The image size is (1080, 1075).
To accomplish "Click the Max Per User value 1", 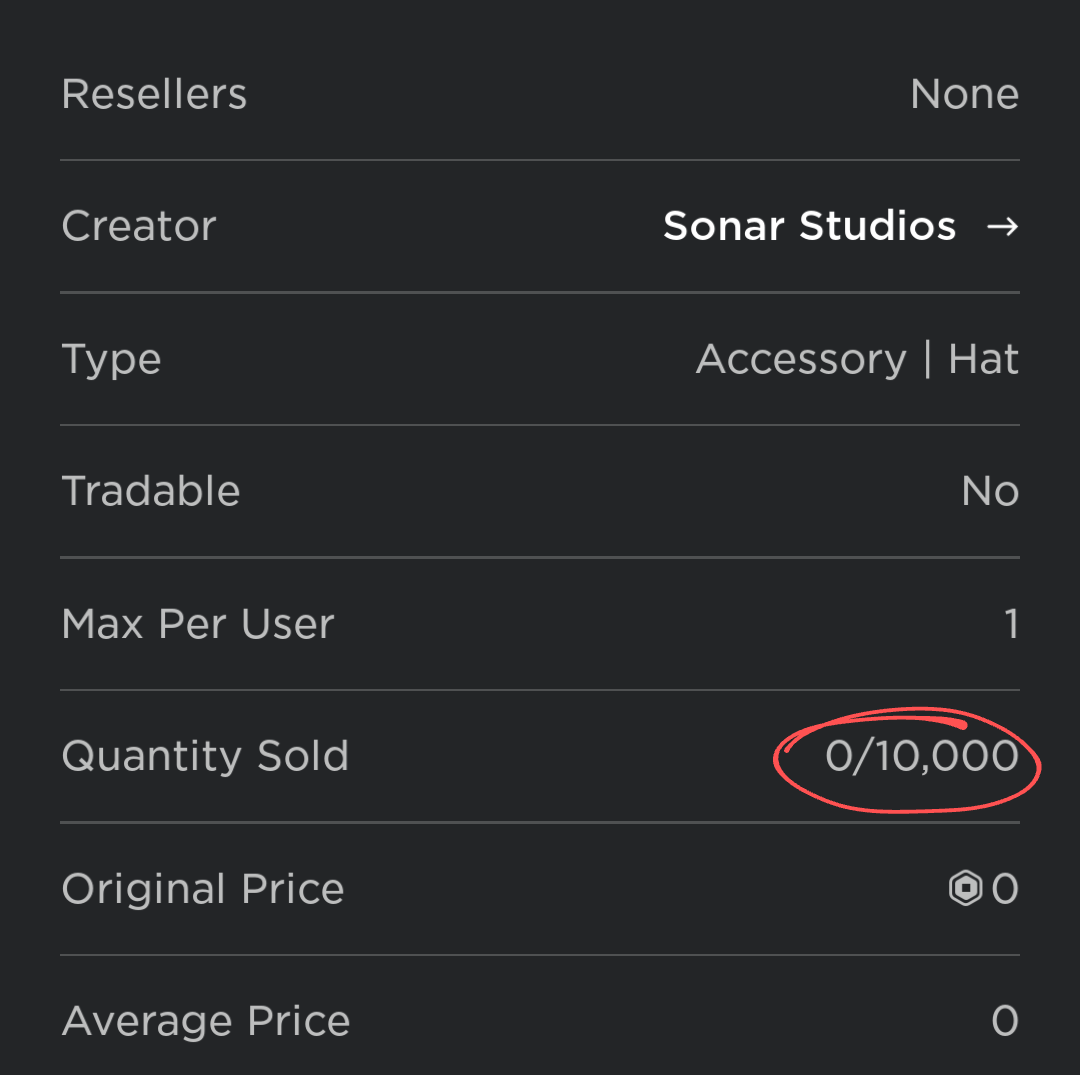I will pyautogui.click(x=1011, y=624).
